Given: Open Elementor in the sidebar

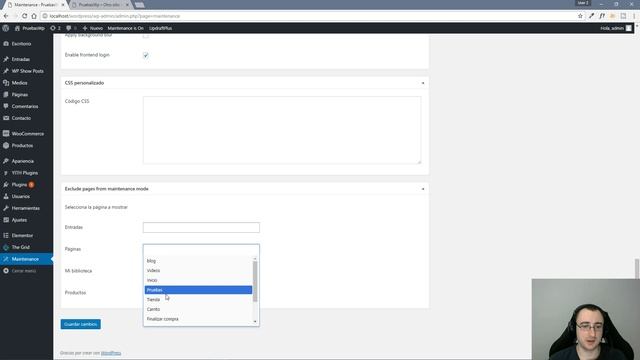Looking at the screenshot, I should point(22,236).
